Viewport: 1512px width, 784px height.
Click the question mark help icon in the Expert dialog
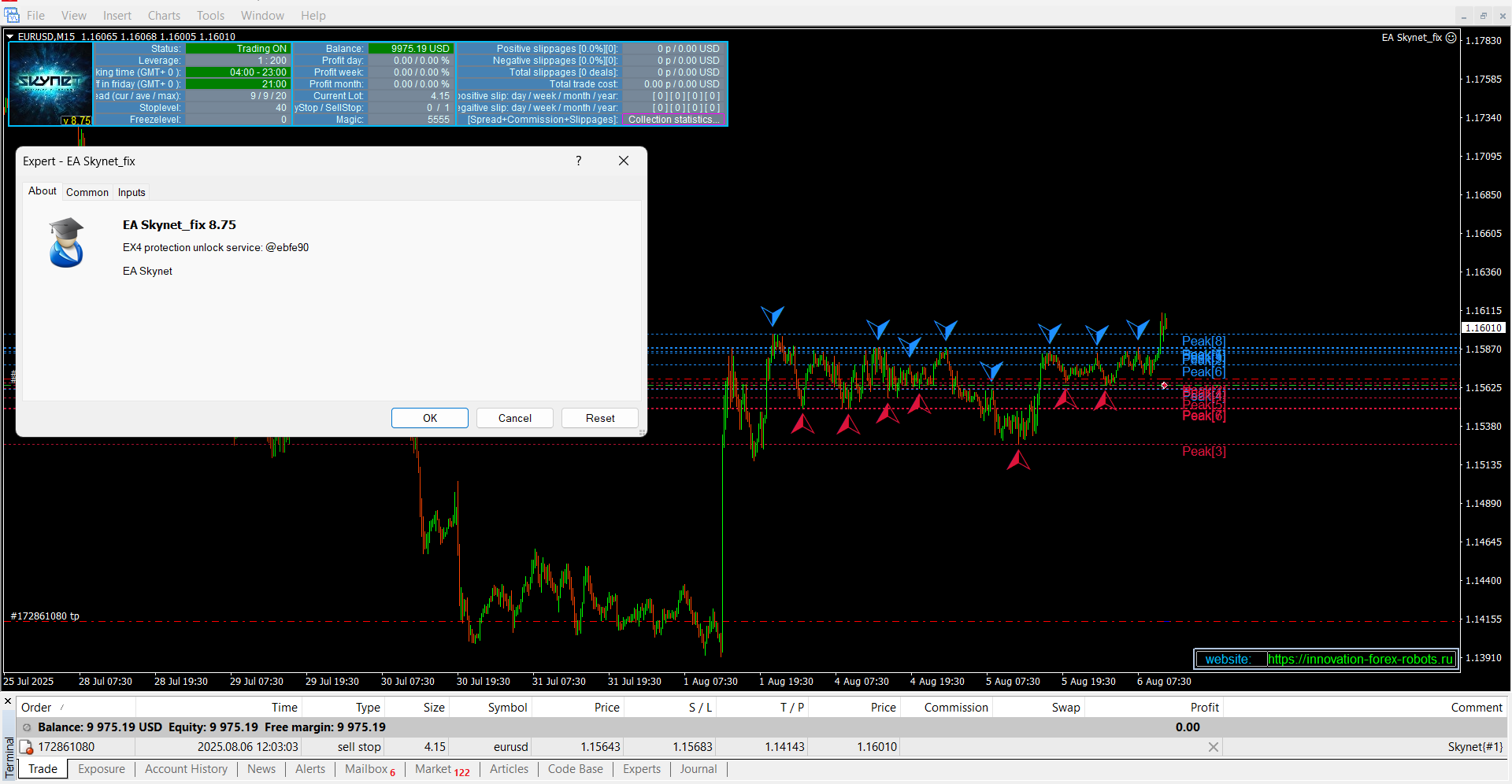tap(579, 161)
